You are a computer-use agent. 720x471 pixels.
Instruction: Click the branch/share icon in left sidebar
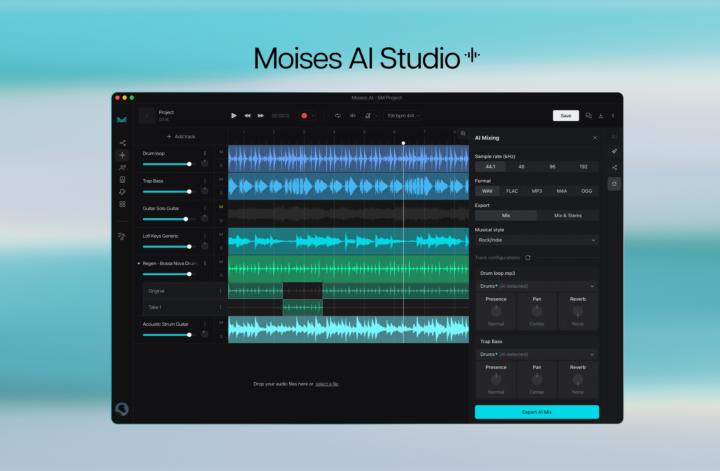pyautogui.click(x=123, y=143)
